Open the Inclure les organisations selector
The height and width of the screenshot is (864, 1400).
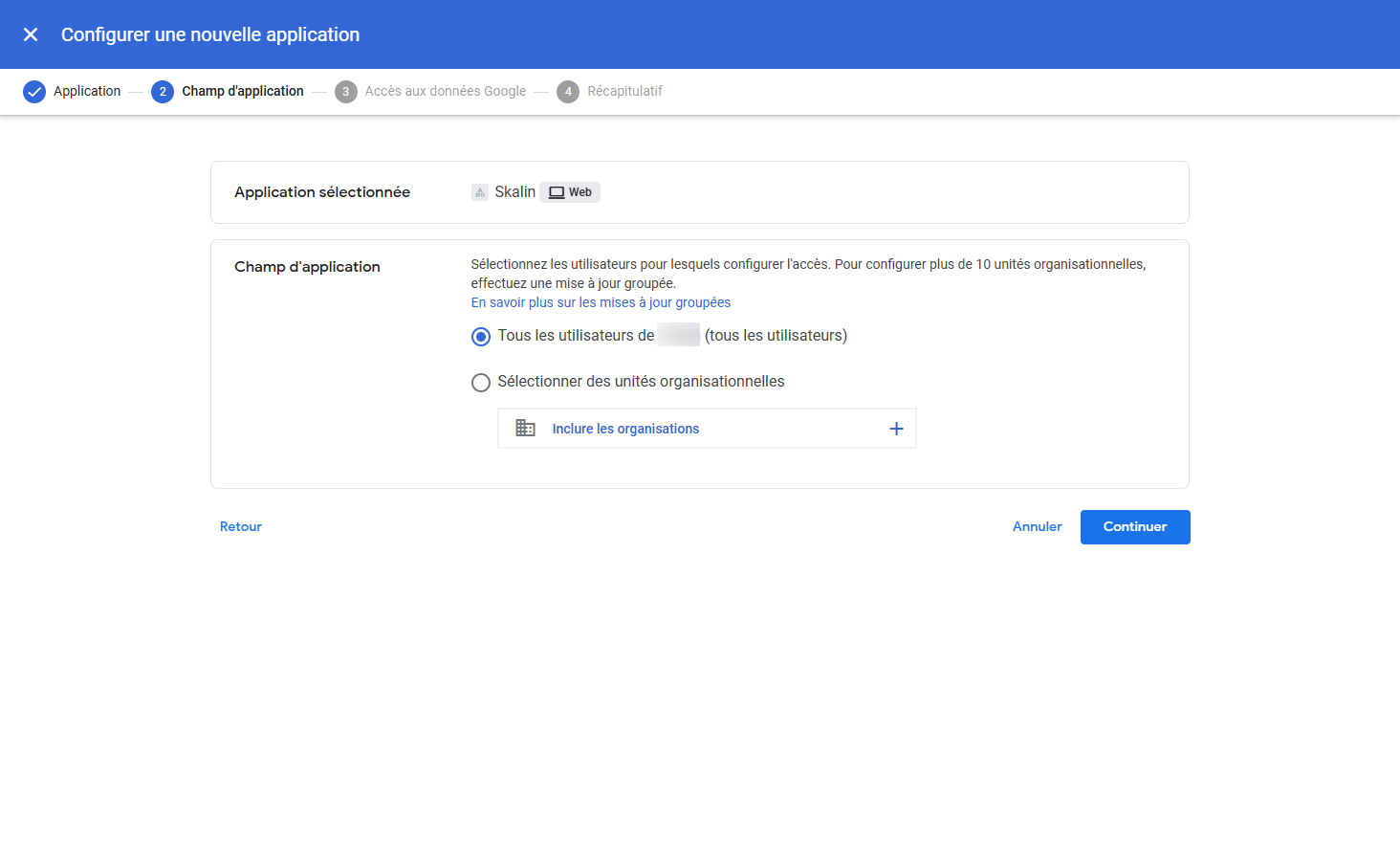[x=625, y=429]
